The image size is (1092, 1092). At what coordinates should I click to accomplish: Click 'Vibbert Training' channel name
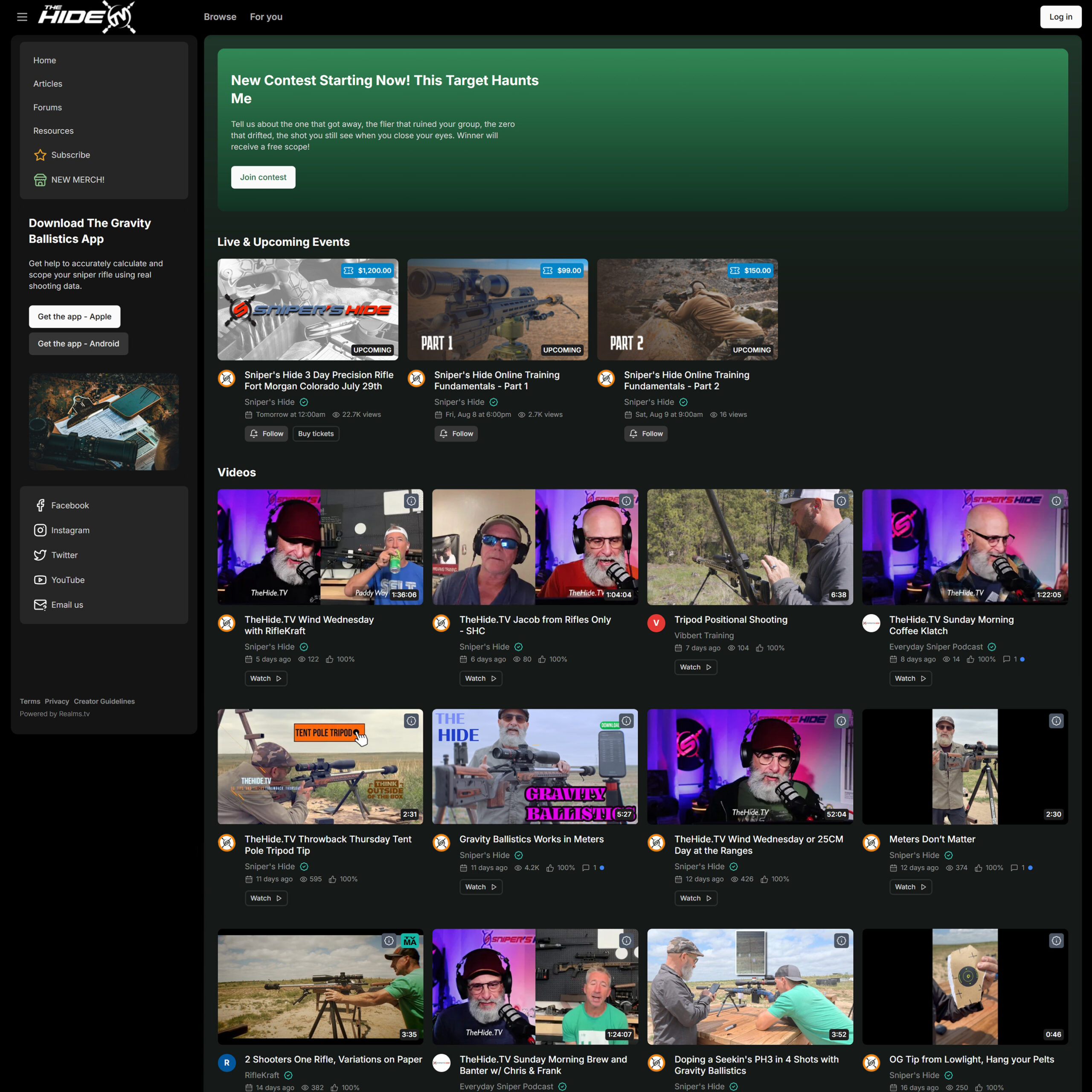[704, 635]
